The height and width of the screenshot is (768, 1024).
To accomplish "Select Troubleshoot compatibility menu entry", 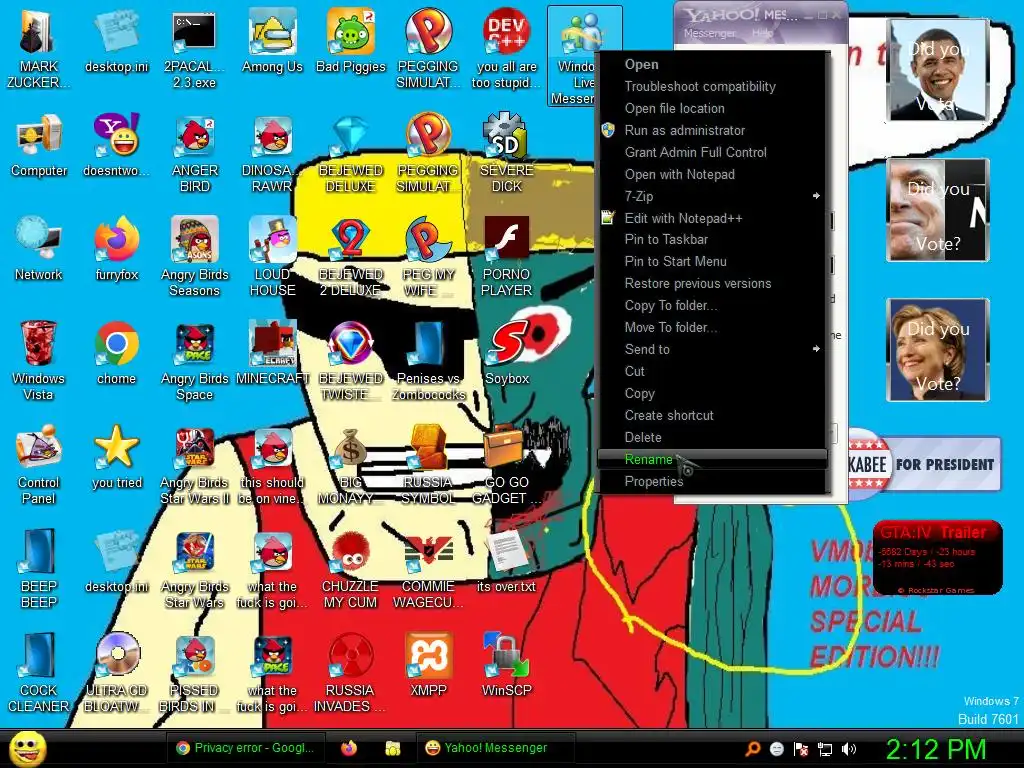I will [x=713, y=86].
